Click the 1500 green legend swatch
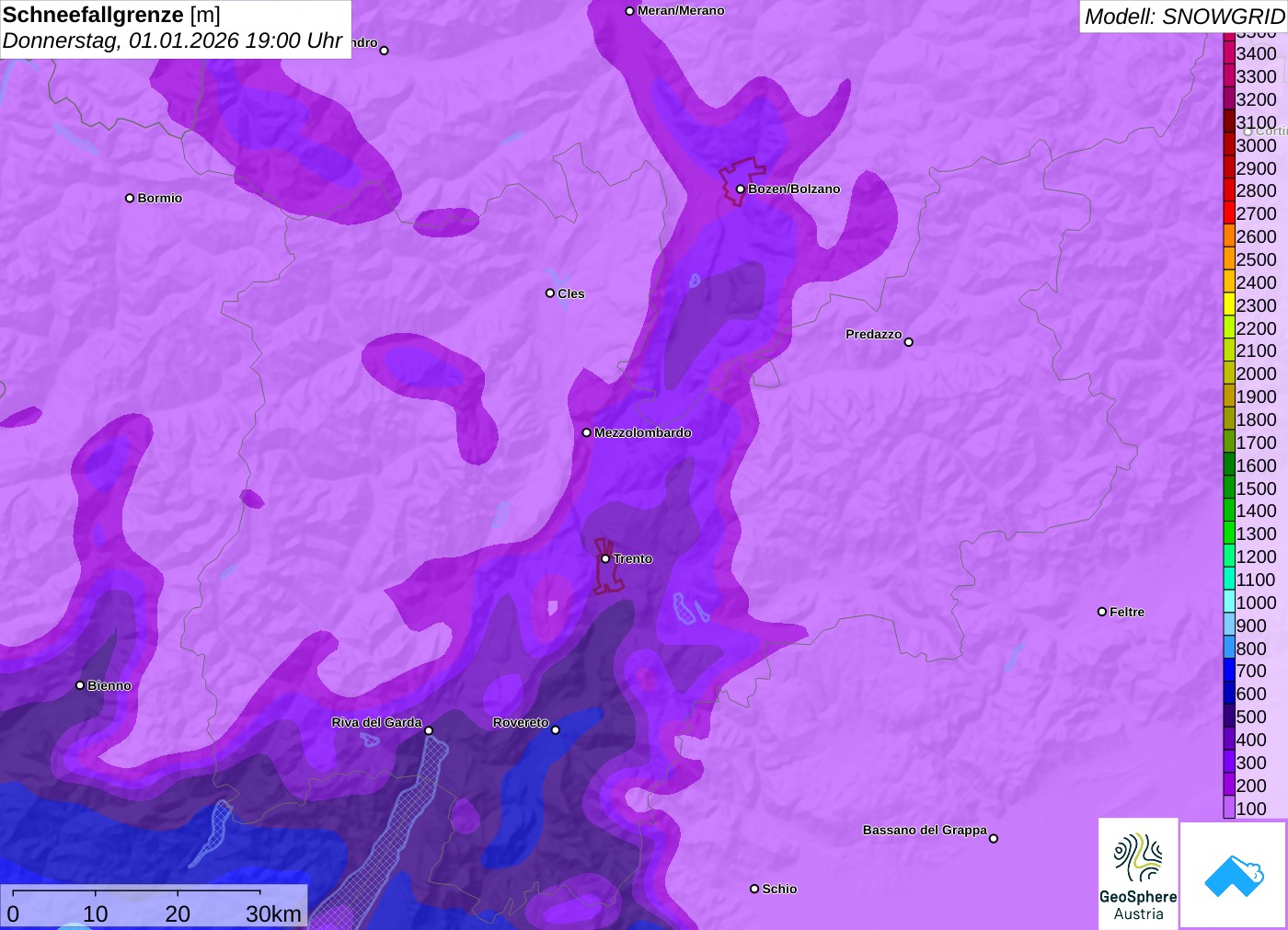This screenshot has height=930, width=1288. (1229, 488)
